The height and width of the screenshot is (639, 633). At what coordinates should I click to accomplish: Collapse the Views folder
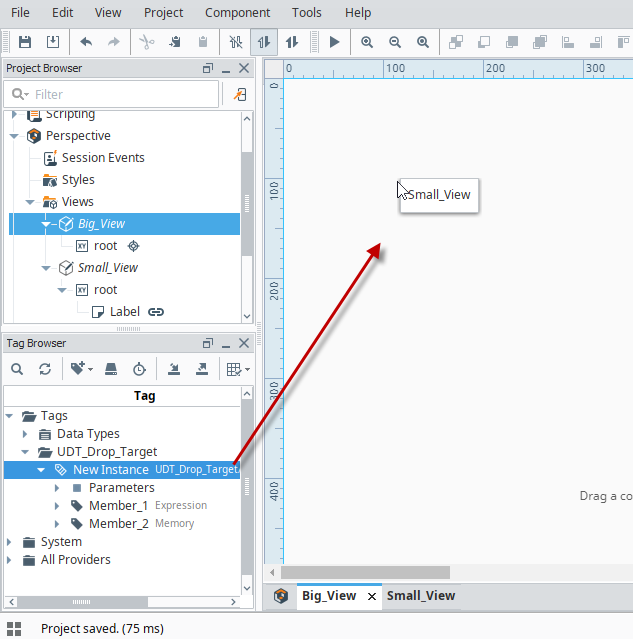30,202
